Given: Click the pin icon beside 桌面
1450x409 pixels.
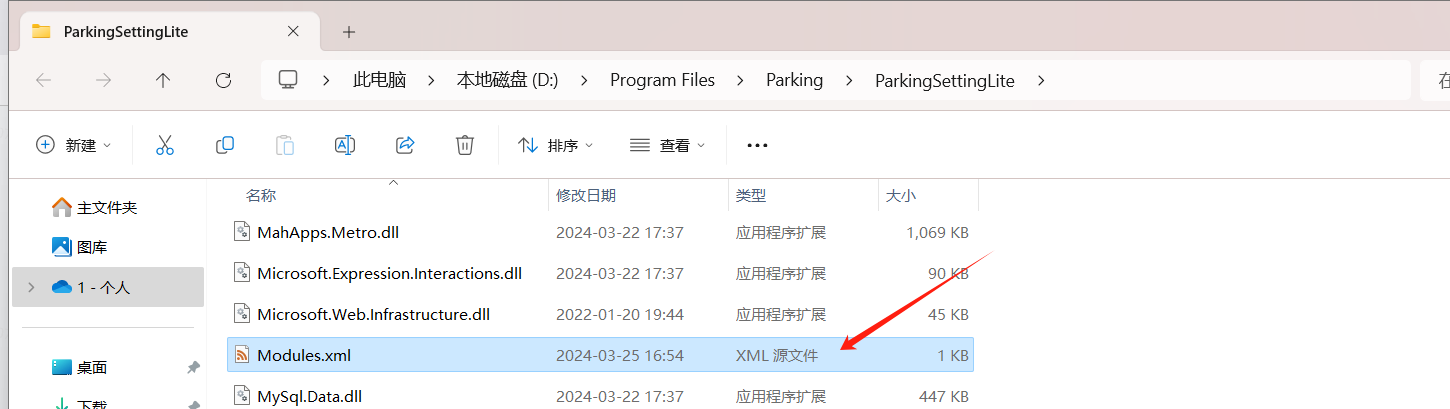Looking at the screenshot, I should click(193, 367).
